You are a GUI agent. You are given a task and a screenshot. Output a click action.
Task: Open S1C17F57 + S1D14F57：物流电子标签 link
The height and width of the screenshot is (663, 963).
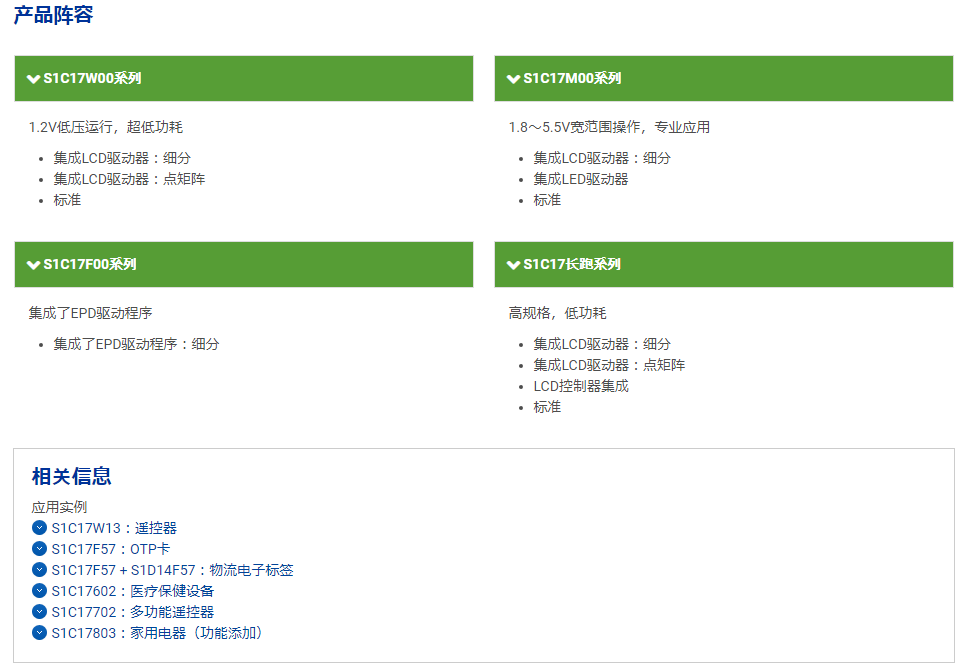tap(172, 570)
